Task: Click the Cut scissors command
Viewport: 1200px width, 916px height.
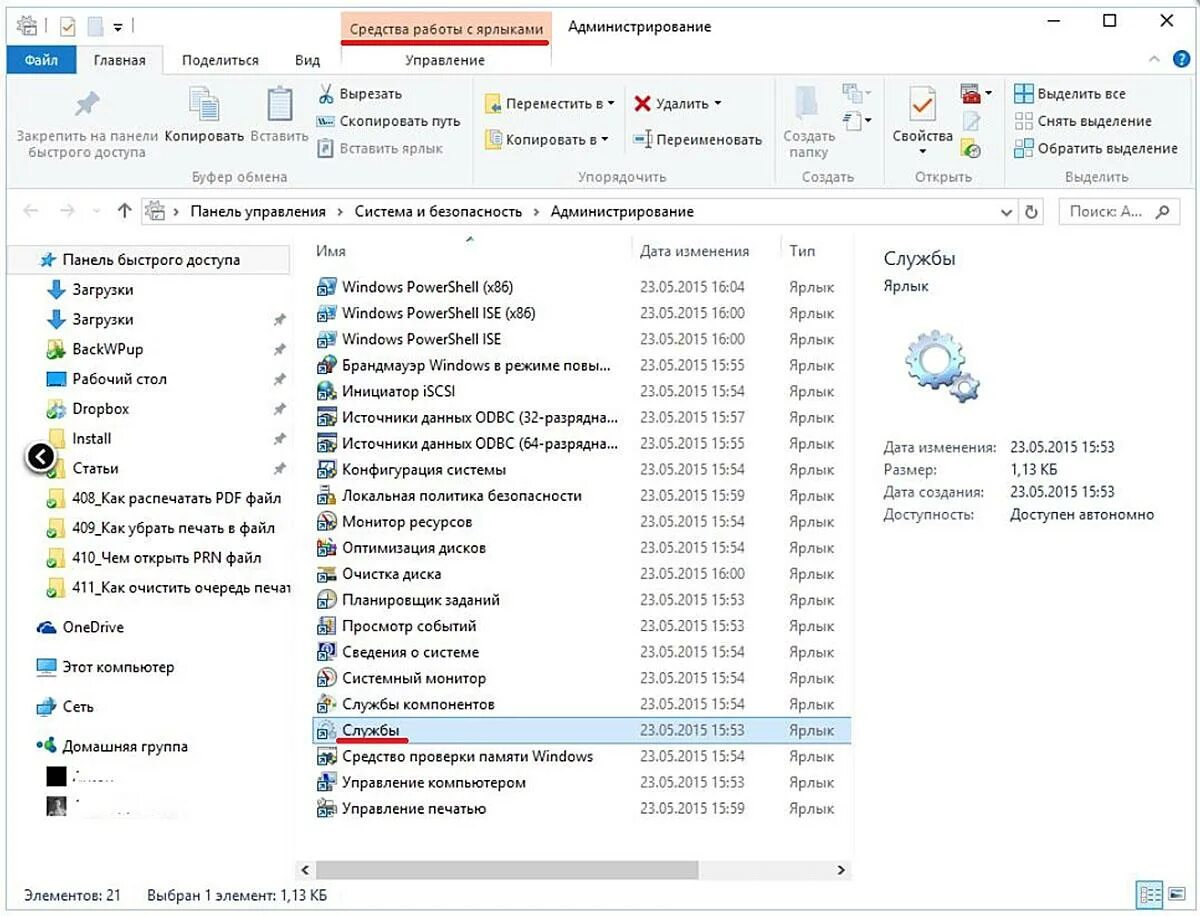Action: tap(360, 94)
